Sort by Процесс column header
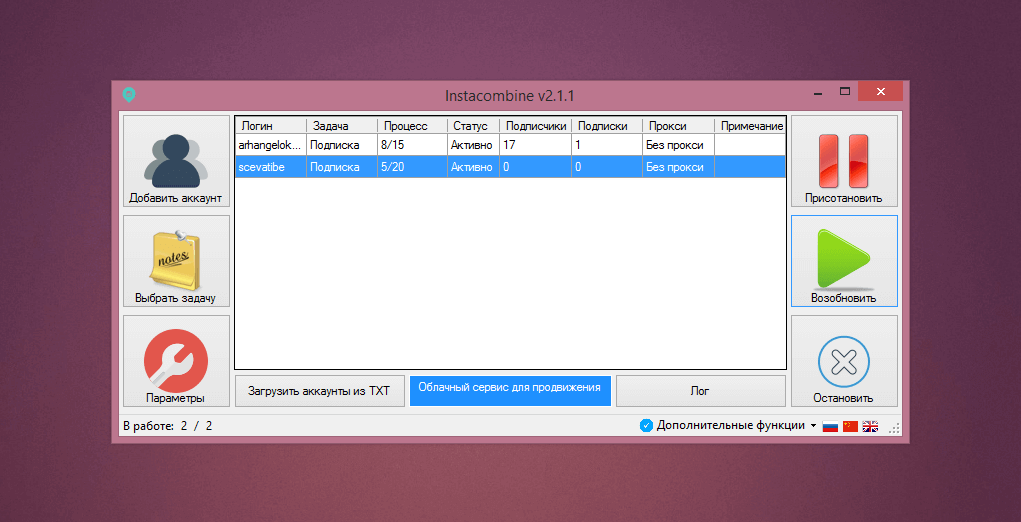The image size is (1021, 522). click(412, 126)
